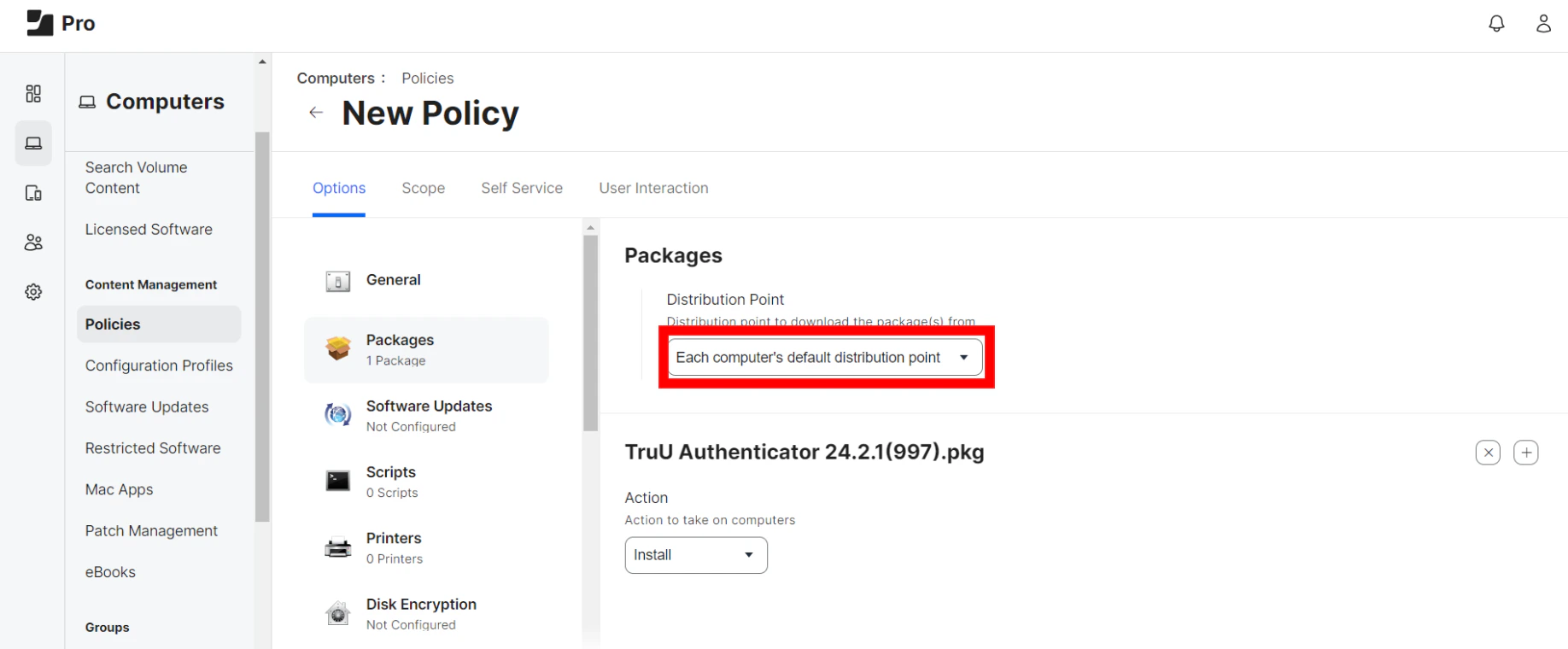The image size is (1568, 649).
Task: Open Licensed Software in sidebar
Action: [x=149, y=230]
